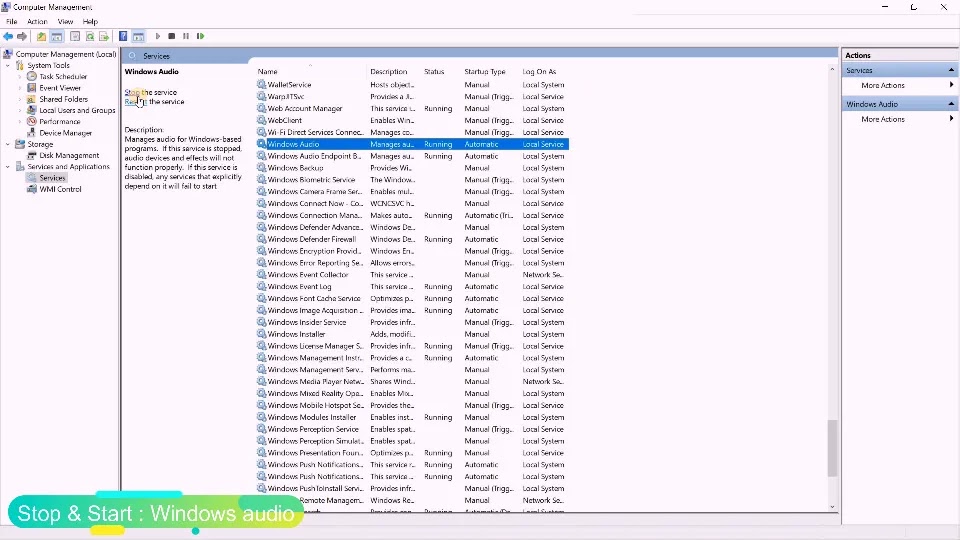Open the View menu
This screenshot has width=960, height=540.
click(65, 21)
